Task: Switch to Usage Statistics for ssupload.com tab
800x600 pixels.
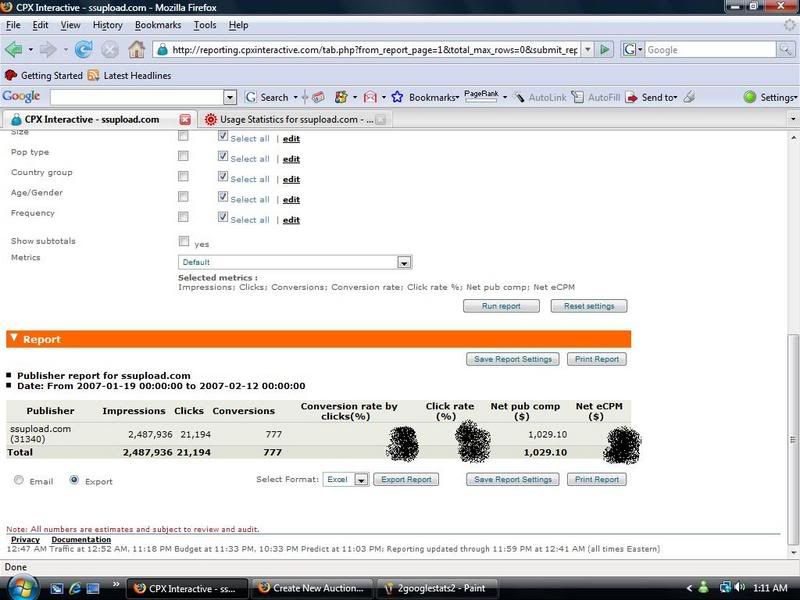Action: pos(290,119)
